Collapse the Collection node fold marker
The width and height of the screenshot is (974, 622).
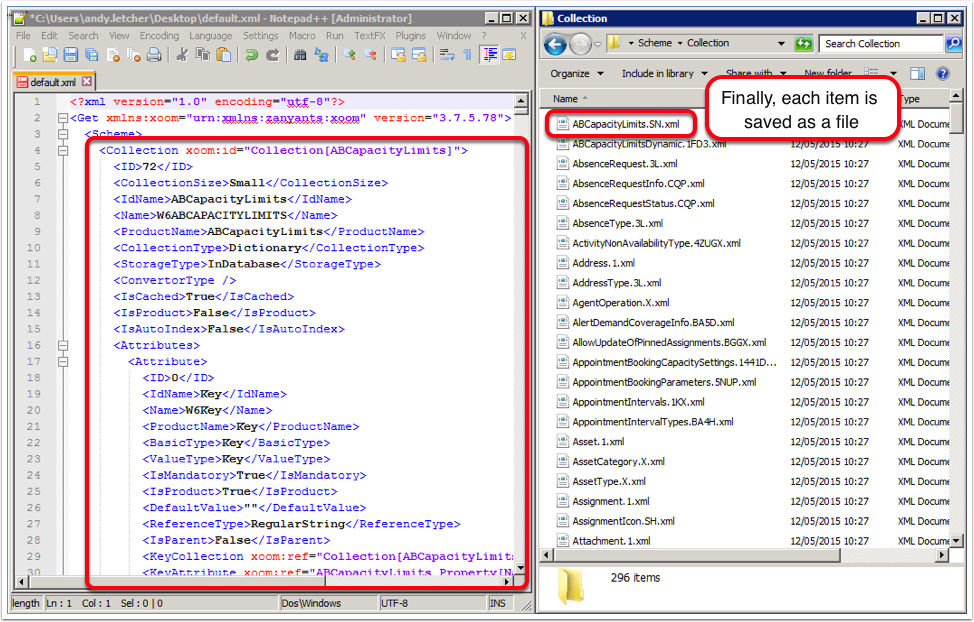63,151
